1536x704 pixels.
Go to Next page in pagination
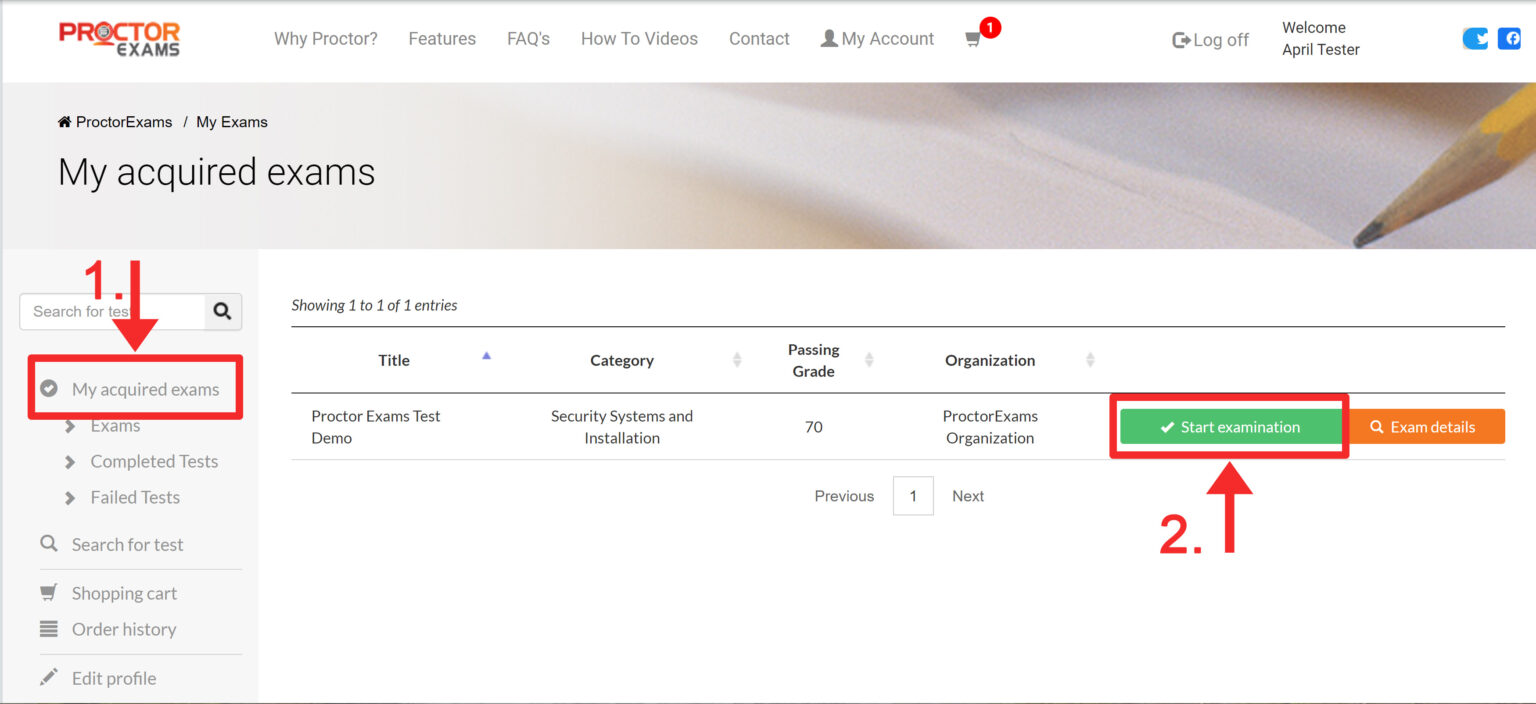click(x=967, y=496)
